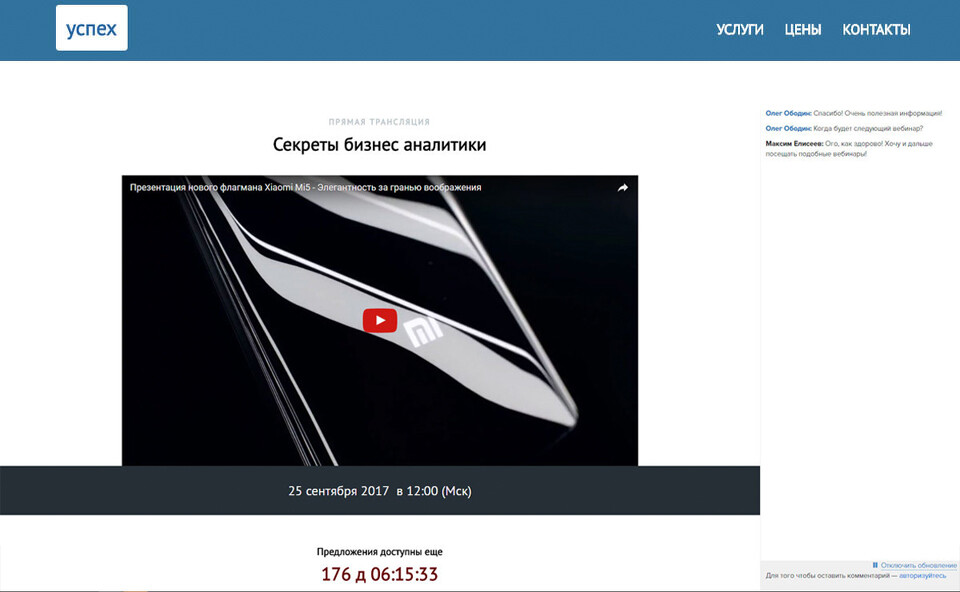Click the countdown timer «176 д 06:15:33»
Viewport: 960px width, 592px height.
pos(380,574)
